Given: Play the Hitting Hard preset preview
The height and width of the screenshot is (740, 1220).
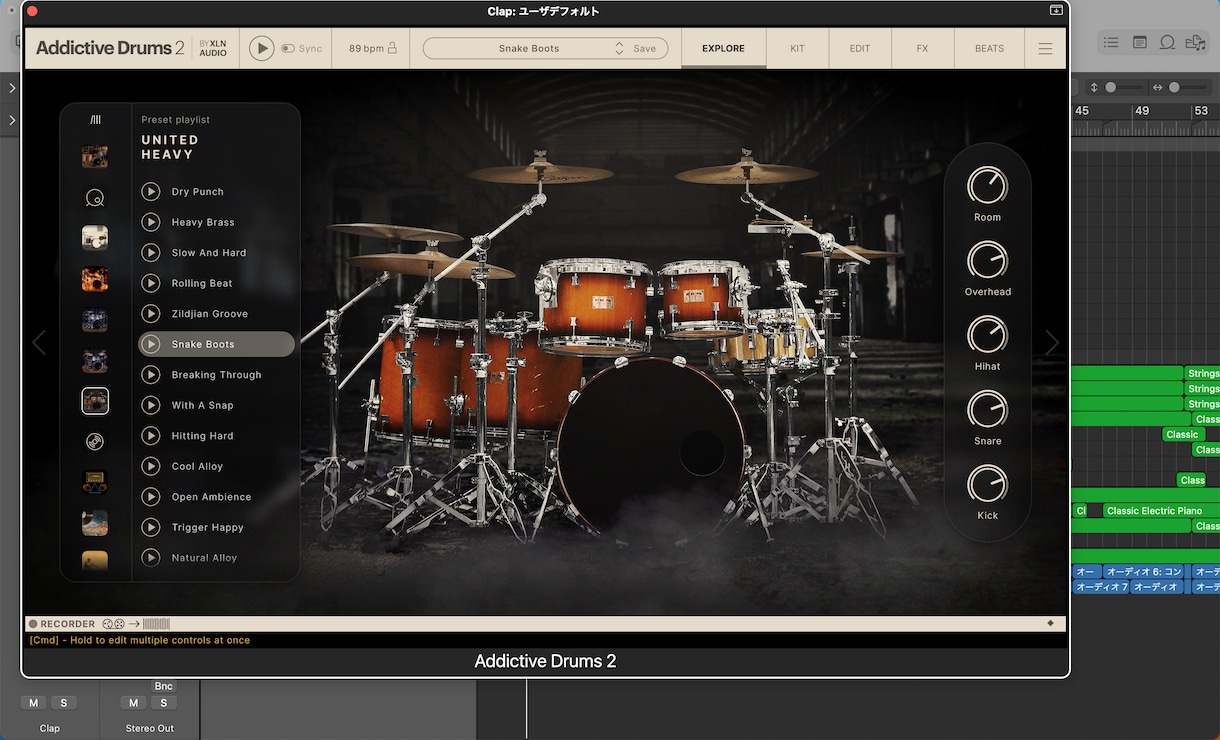Looking at the screenshot, I should tap(151, 435).
